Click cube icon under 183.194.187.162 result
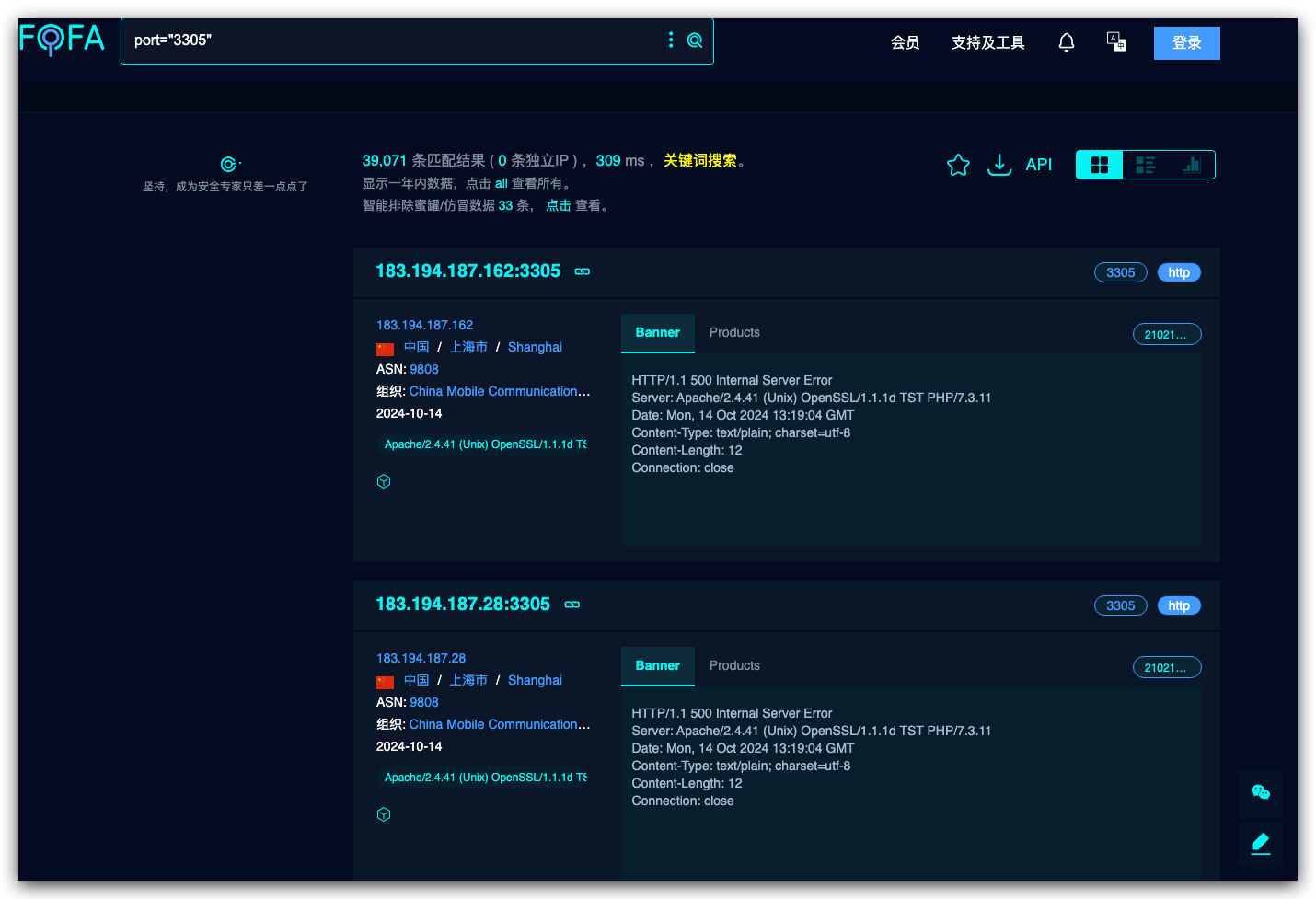This screenshot has width=1316, height=899. click(x=384, y=481)
